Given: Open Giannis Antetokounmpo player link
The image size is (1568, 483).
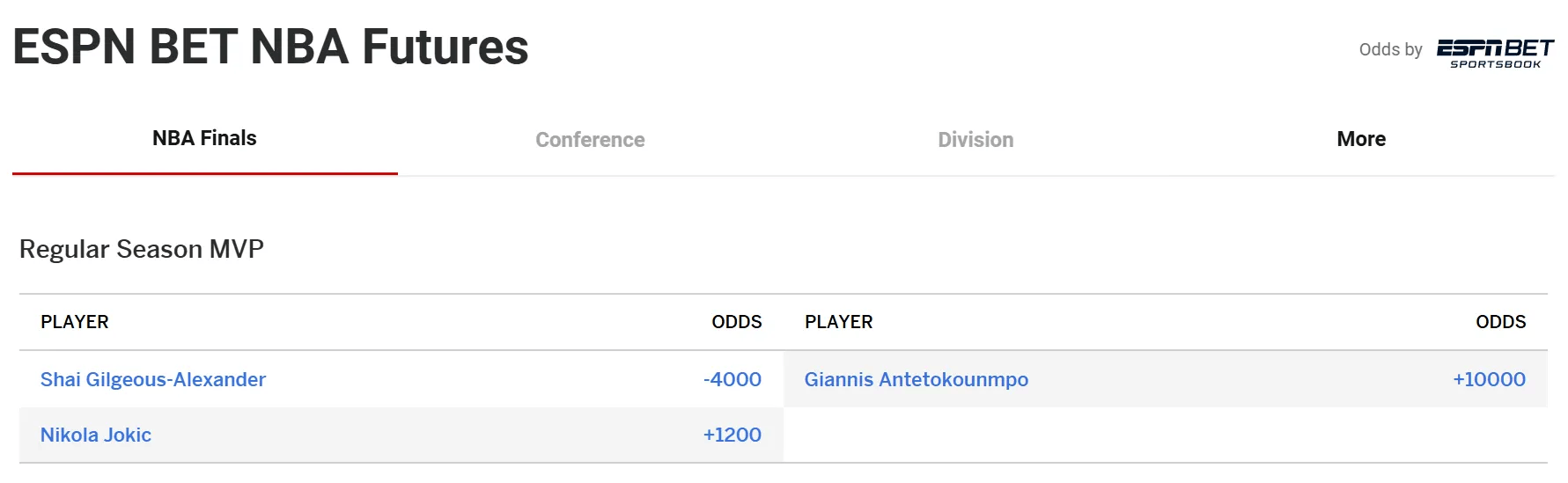Looking at the screenshot, I should click(917, 379).
